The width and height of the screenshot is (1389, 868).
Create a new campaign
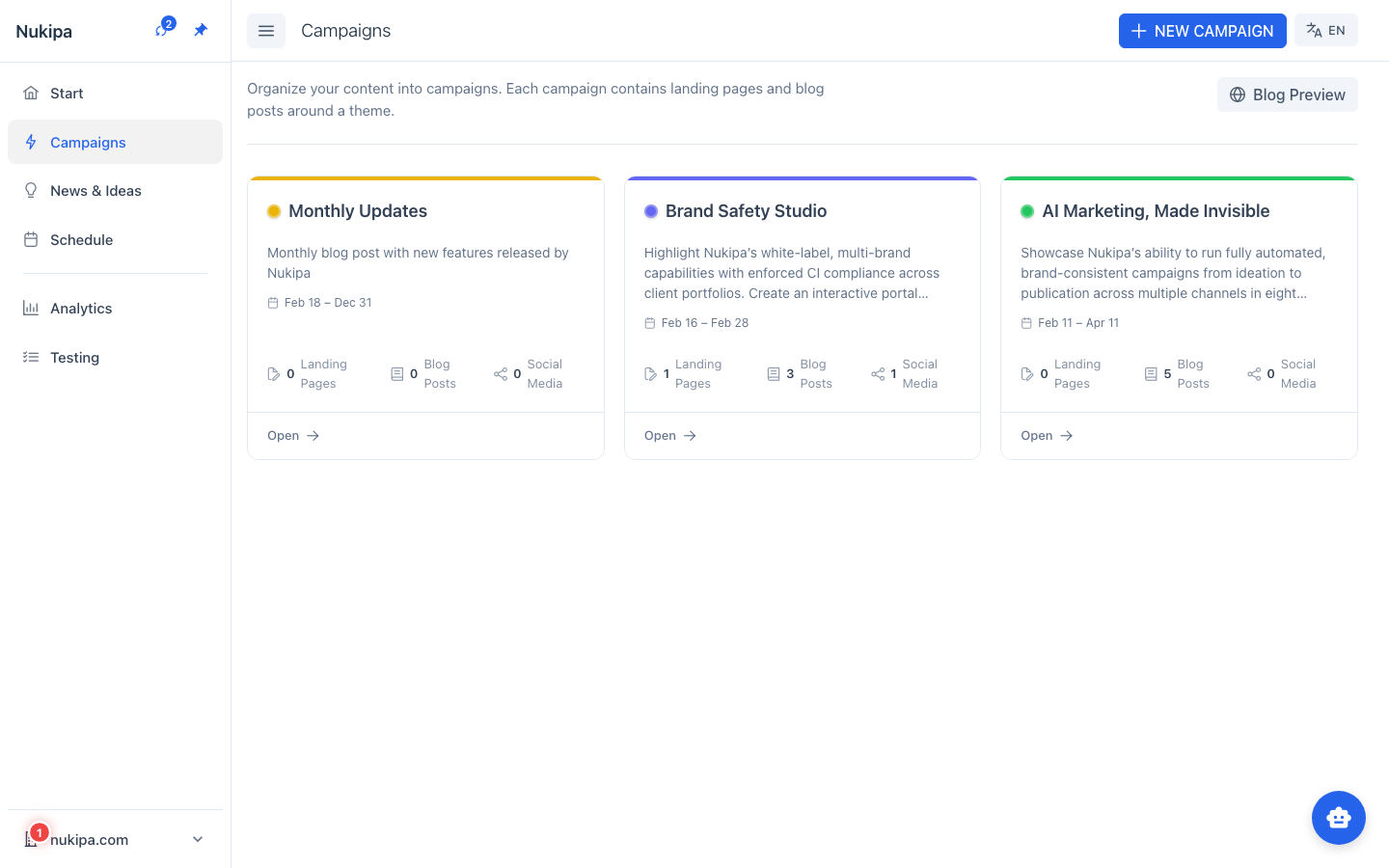point(1202,31)
